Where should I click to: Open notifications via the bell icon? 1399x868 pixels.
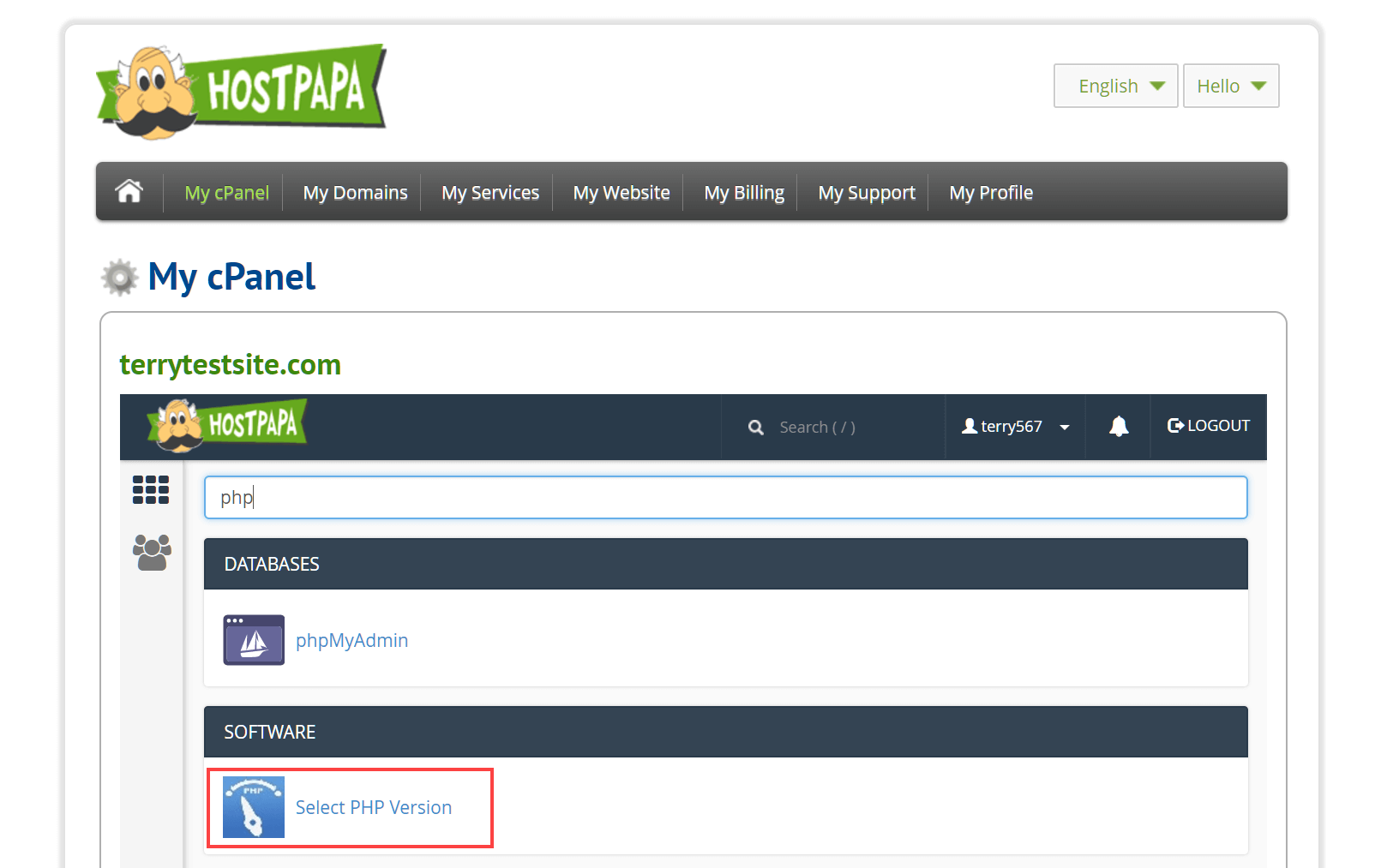pos(1119,426)
